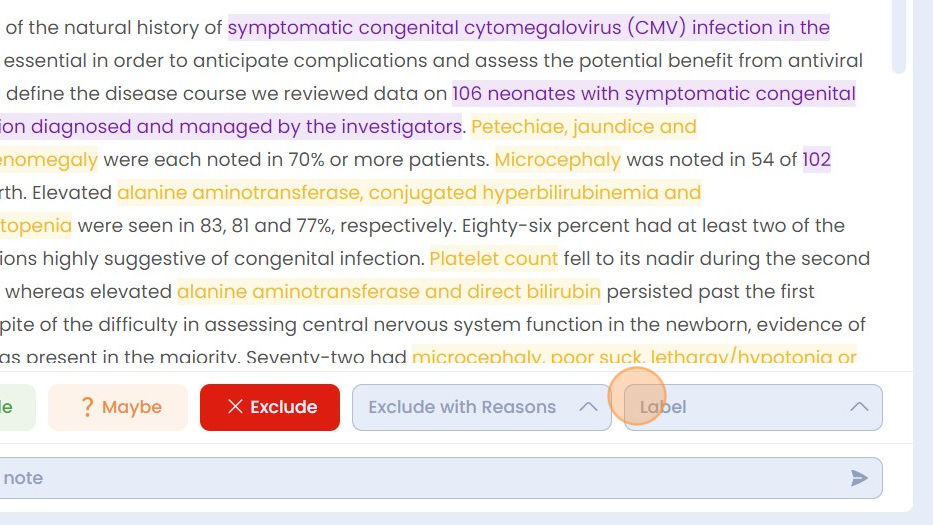
Task: Click highlighted keyword Microcephaly
Action: [558, 160]
